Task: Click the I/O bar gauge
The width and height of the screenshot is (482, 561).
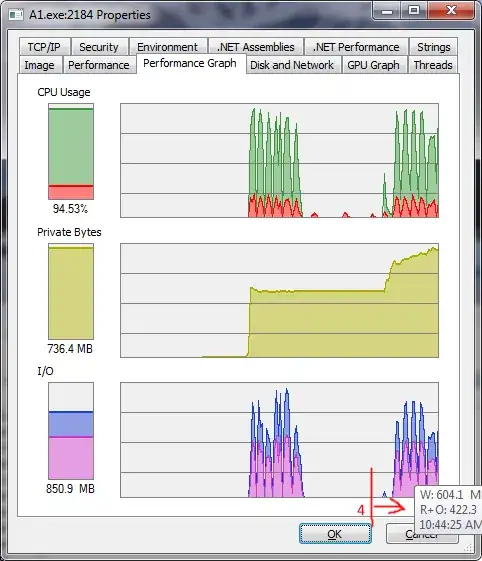Action: tap(71, 431)
